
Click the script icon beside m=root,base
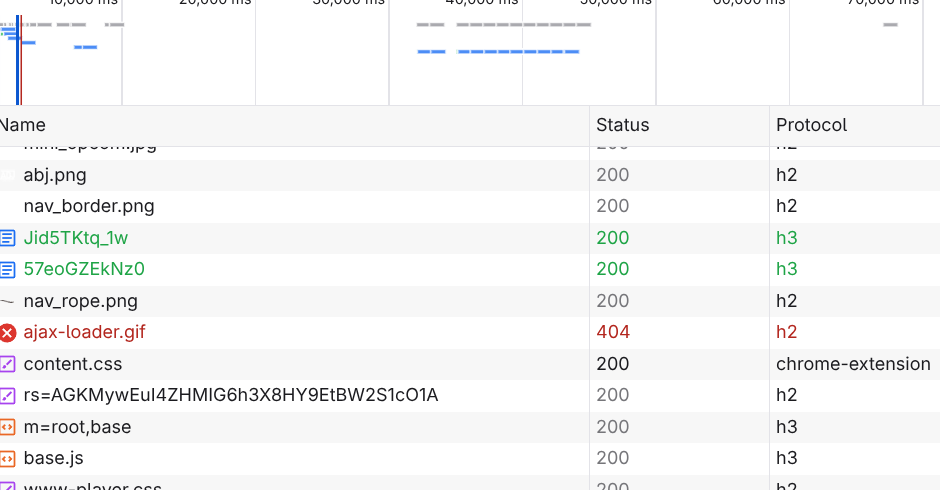[x=7, y=427]
